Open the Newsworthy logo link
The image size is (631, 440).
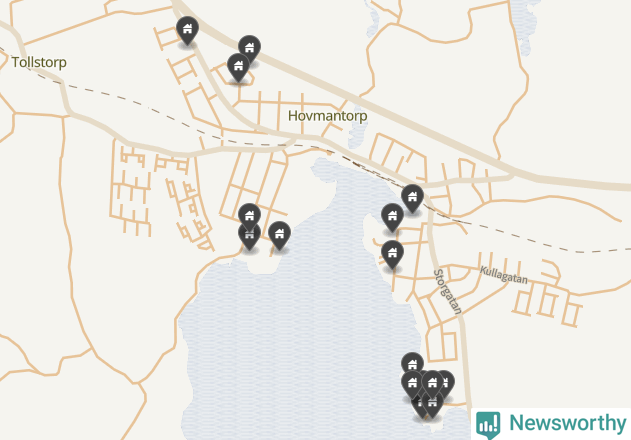(551, 424)
